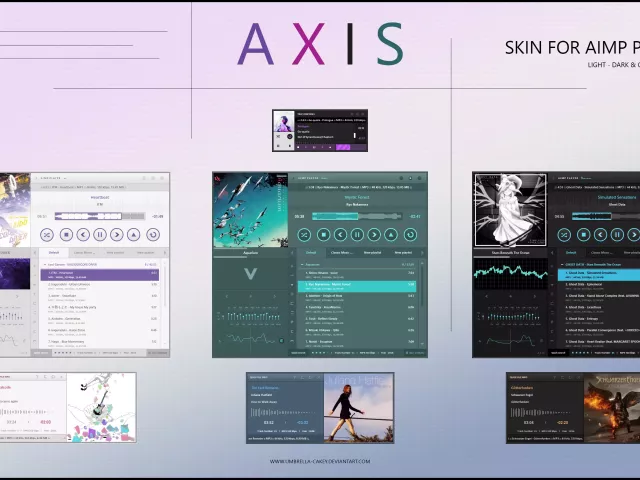Viewport: 640px width, 480px height.
Task: Select the Mystic Forest track in teal playlist
Action: coord(357,286)
